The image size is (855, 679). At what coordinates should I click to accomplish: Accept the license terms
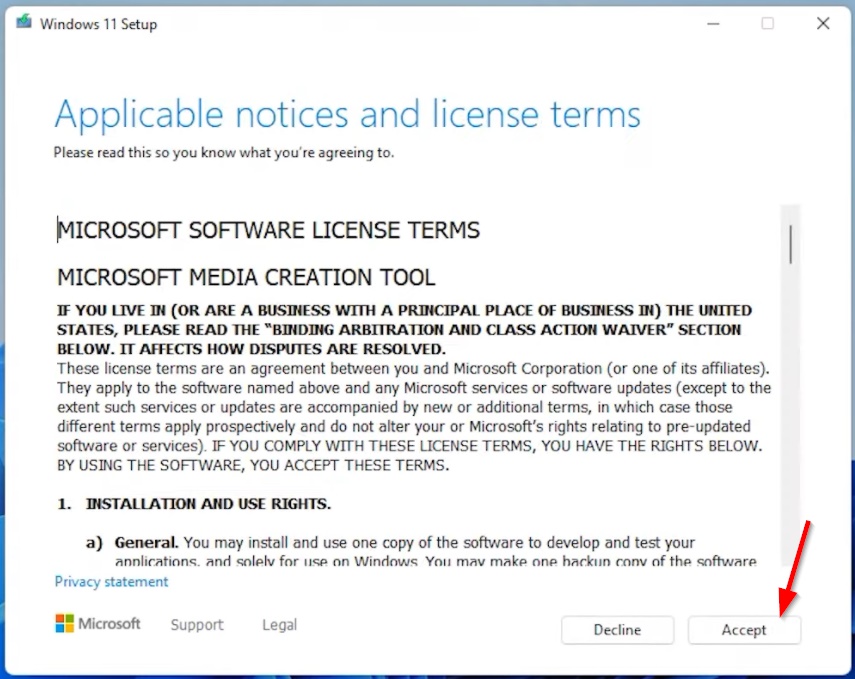(x=744, y=630)
